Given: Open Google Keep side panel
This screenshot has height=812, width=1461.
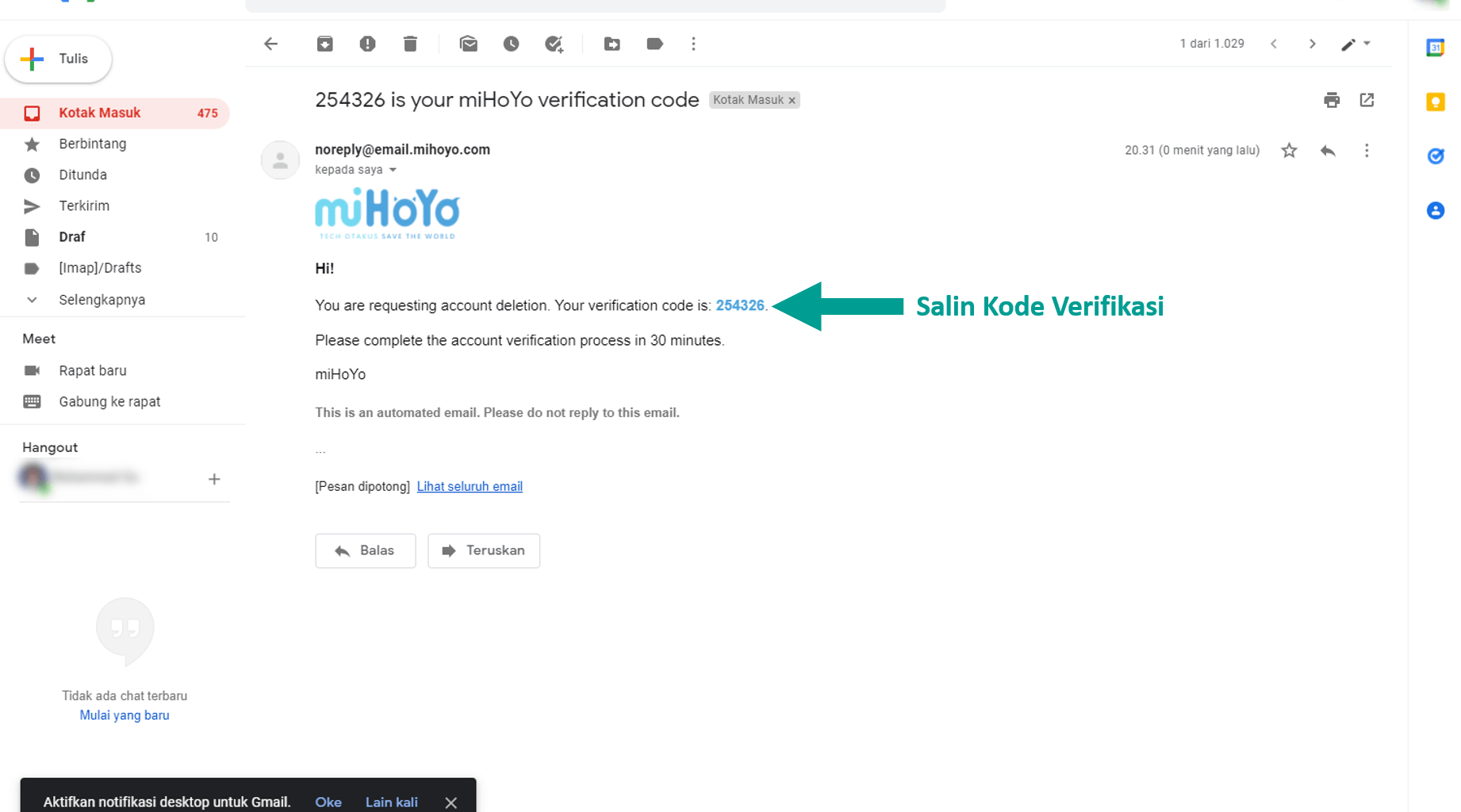Looking at the screenshot, I should click(x=1435, y=101).
